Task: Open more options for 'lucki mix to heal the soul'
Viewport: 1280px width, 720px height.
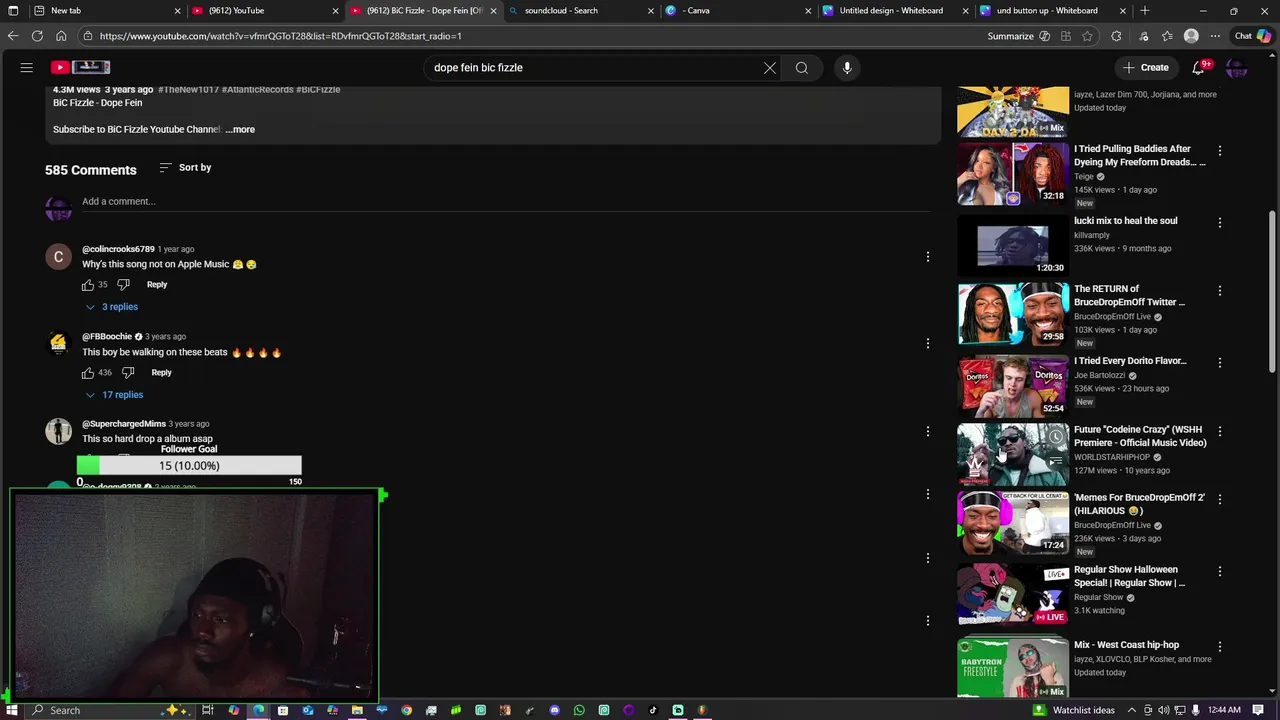Action: pyautogui.click(x=1219, y=222)
